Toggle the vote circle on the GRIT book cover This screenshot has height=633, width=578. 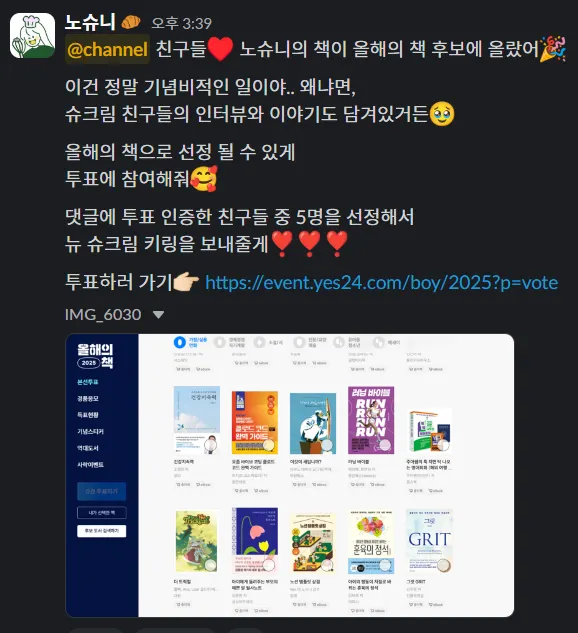coord(443,565)
